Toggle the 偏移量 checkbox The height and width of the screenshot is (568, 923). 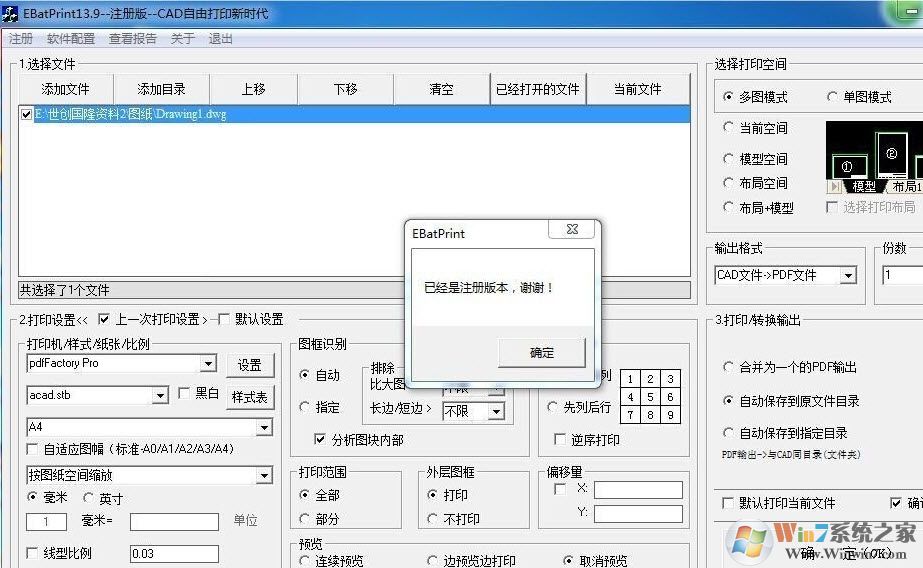(x=560, y=489)
